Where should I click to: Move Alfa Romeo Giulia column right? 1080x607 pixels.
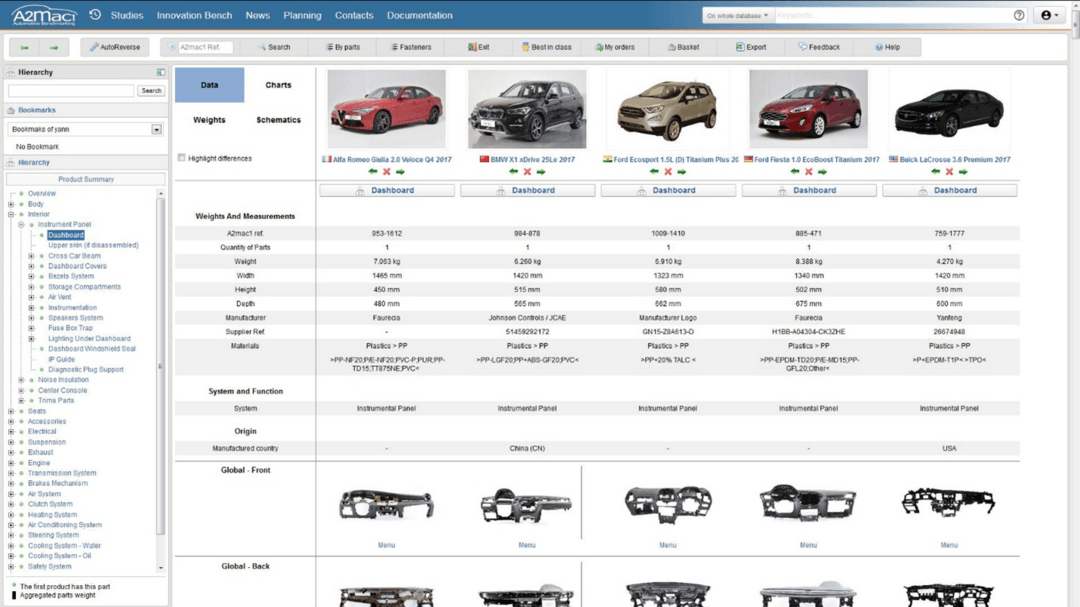[400, 172]
